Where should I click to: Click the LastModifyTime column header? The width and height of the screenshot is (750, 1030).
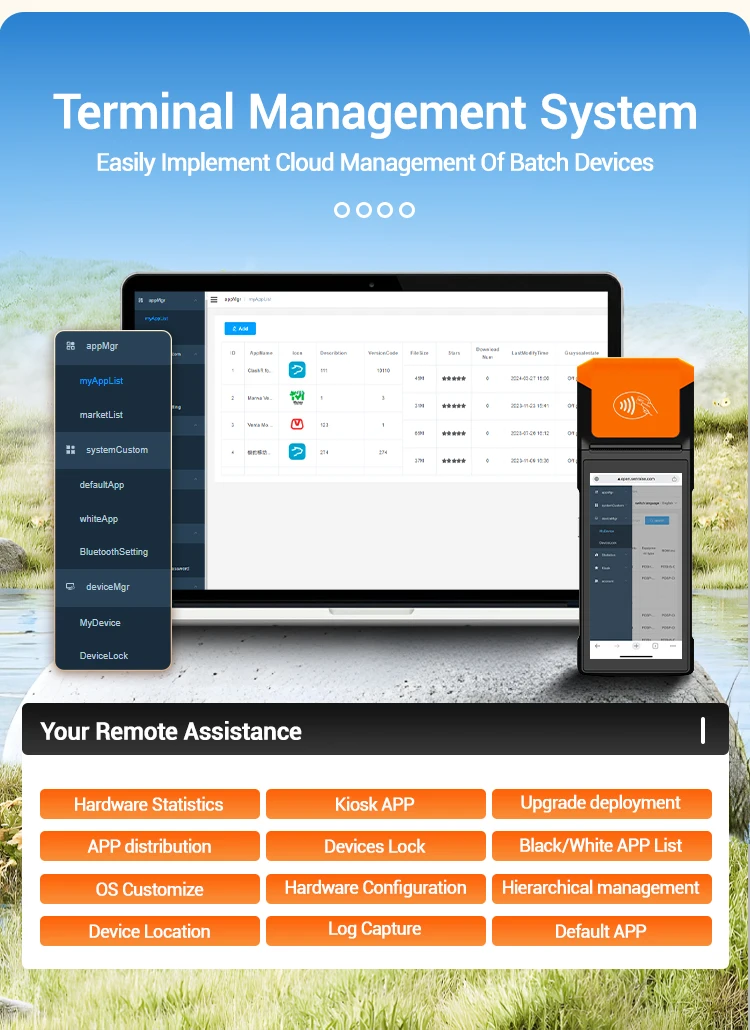point(529,353)
